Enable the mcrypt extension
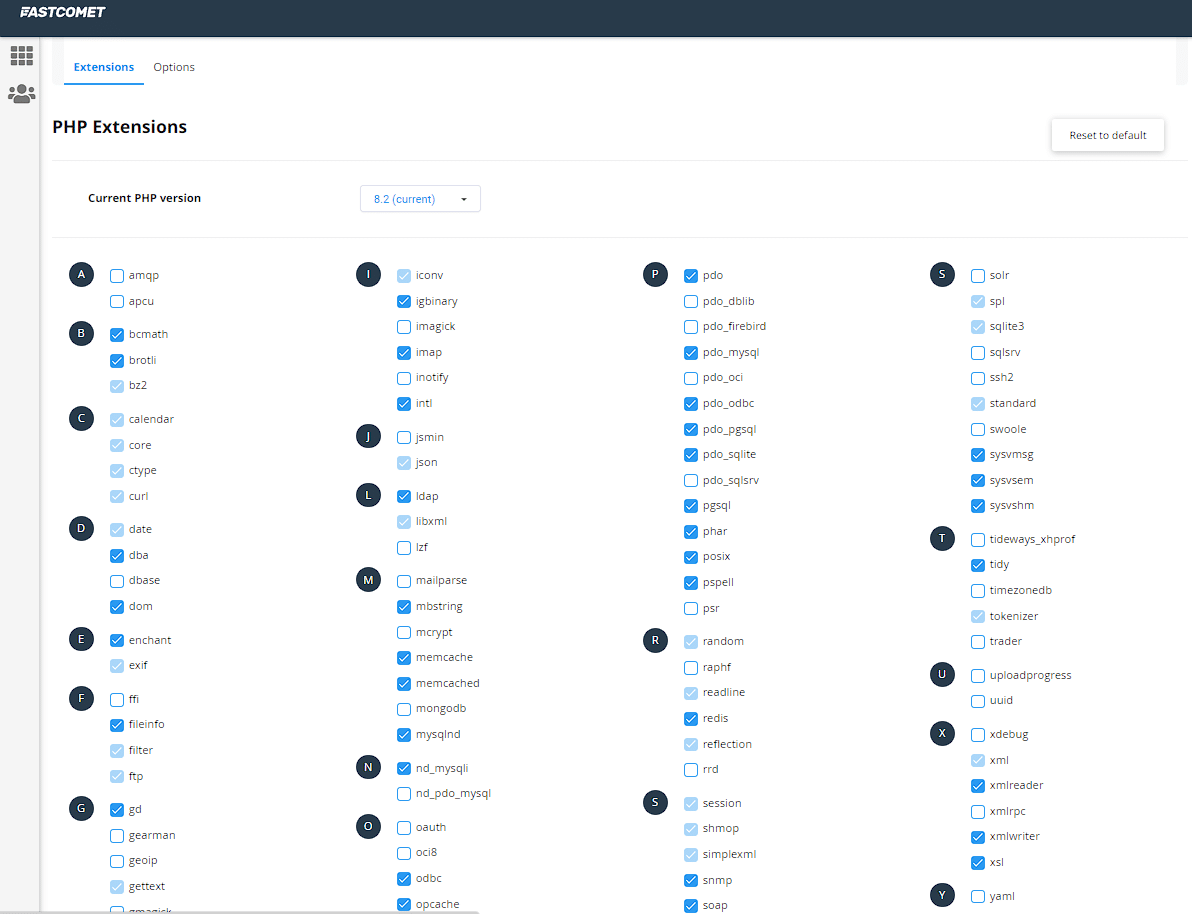The height and width of the screenshot is (914, 1192). coord(404,633)
